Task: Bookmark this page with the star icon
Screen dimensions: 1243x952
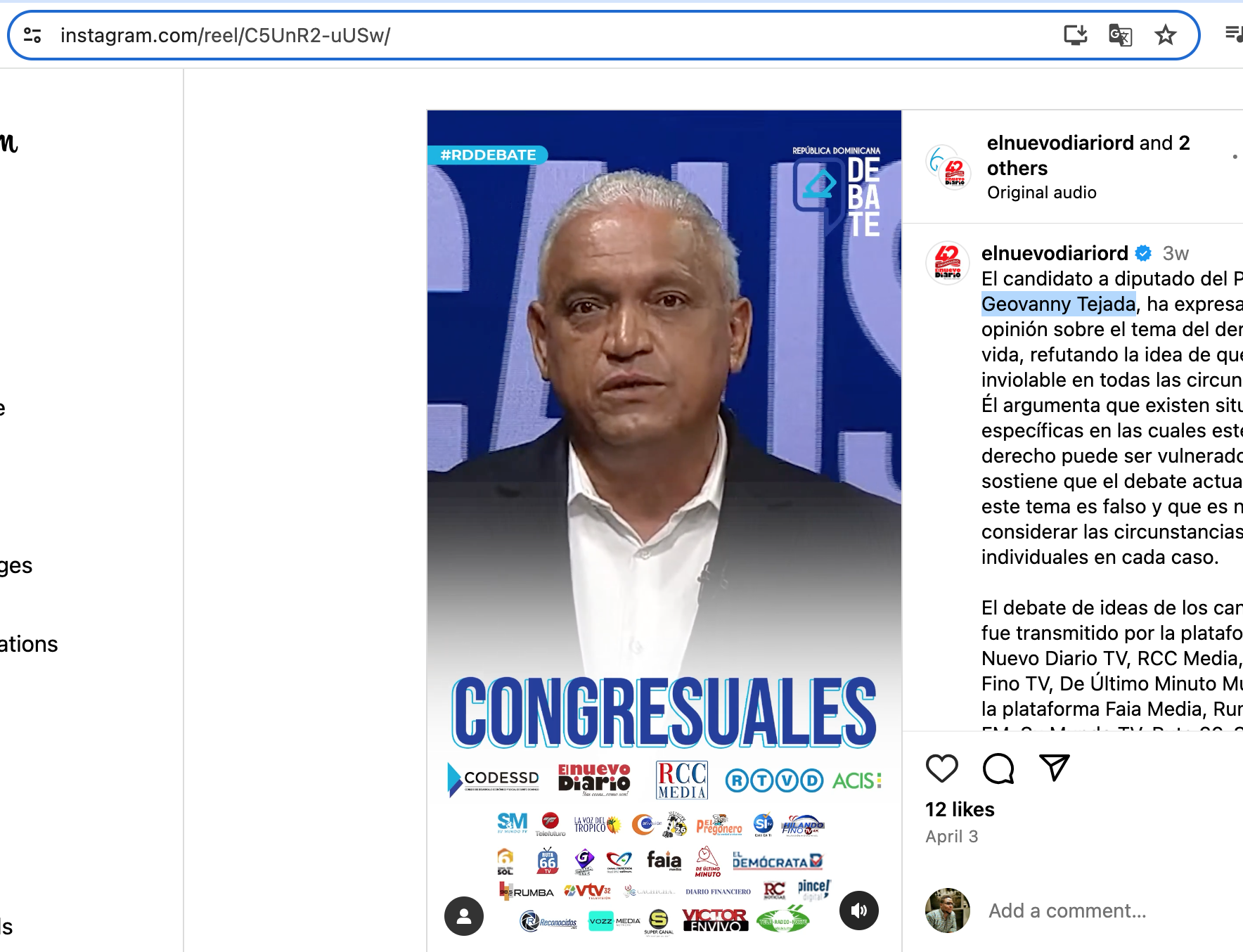Action: (x=1165, y=34)
